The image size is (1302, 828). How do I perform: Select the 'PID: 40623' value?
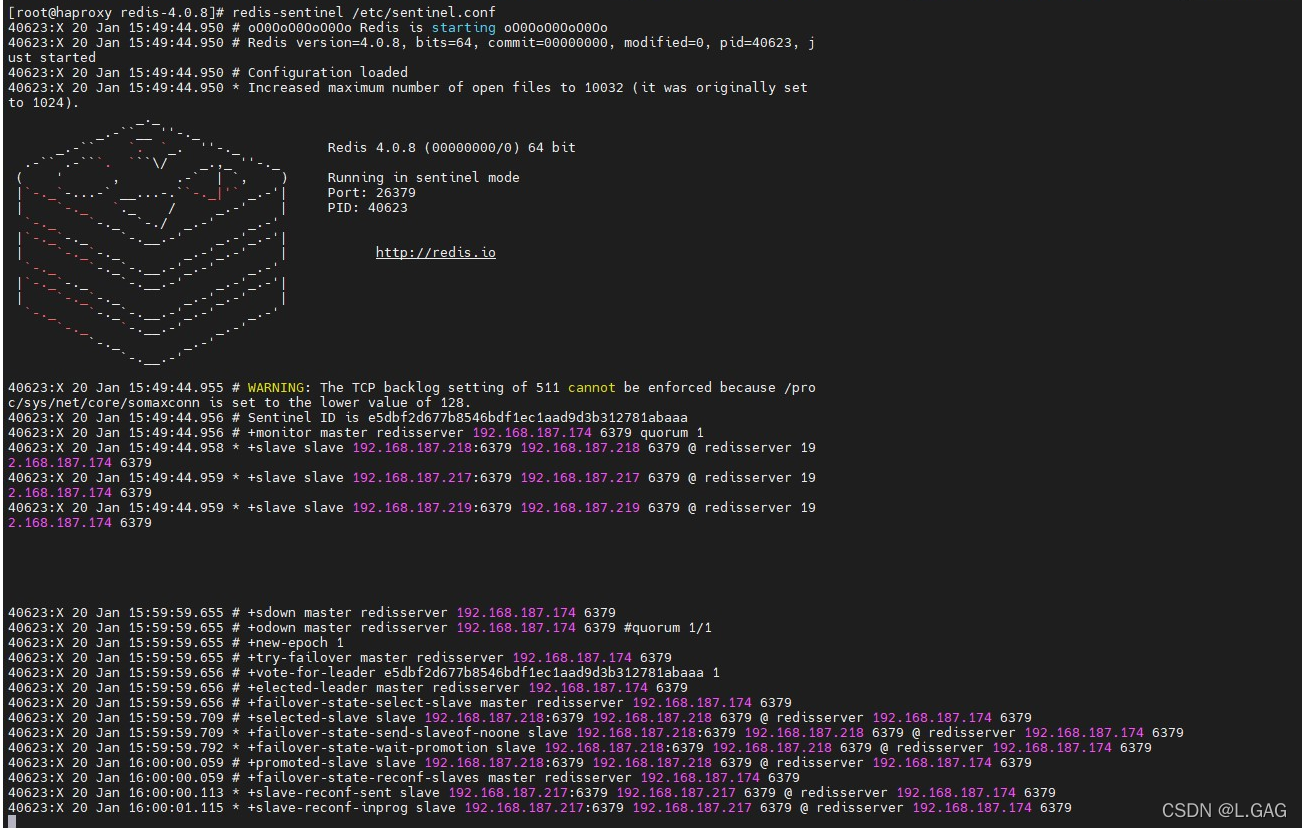click(368, 207)
